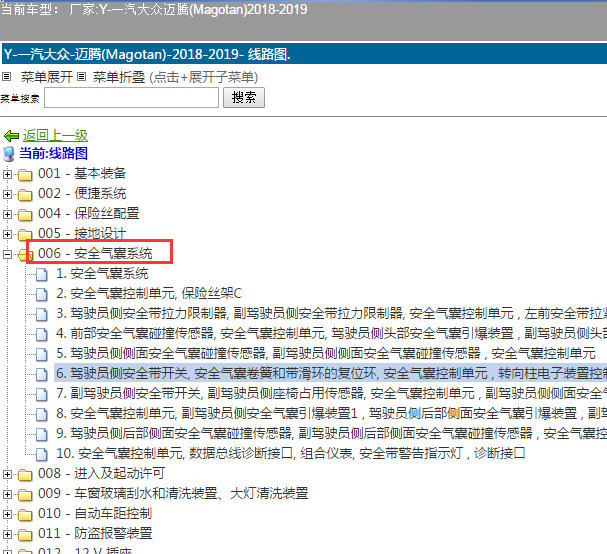Open 009 - 车窗玻璃刮水和清洗装置 folder label
This screenshot has height=554, width=607.
coord(173,494)
